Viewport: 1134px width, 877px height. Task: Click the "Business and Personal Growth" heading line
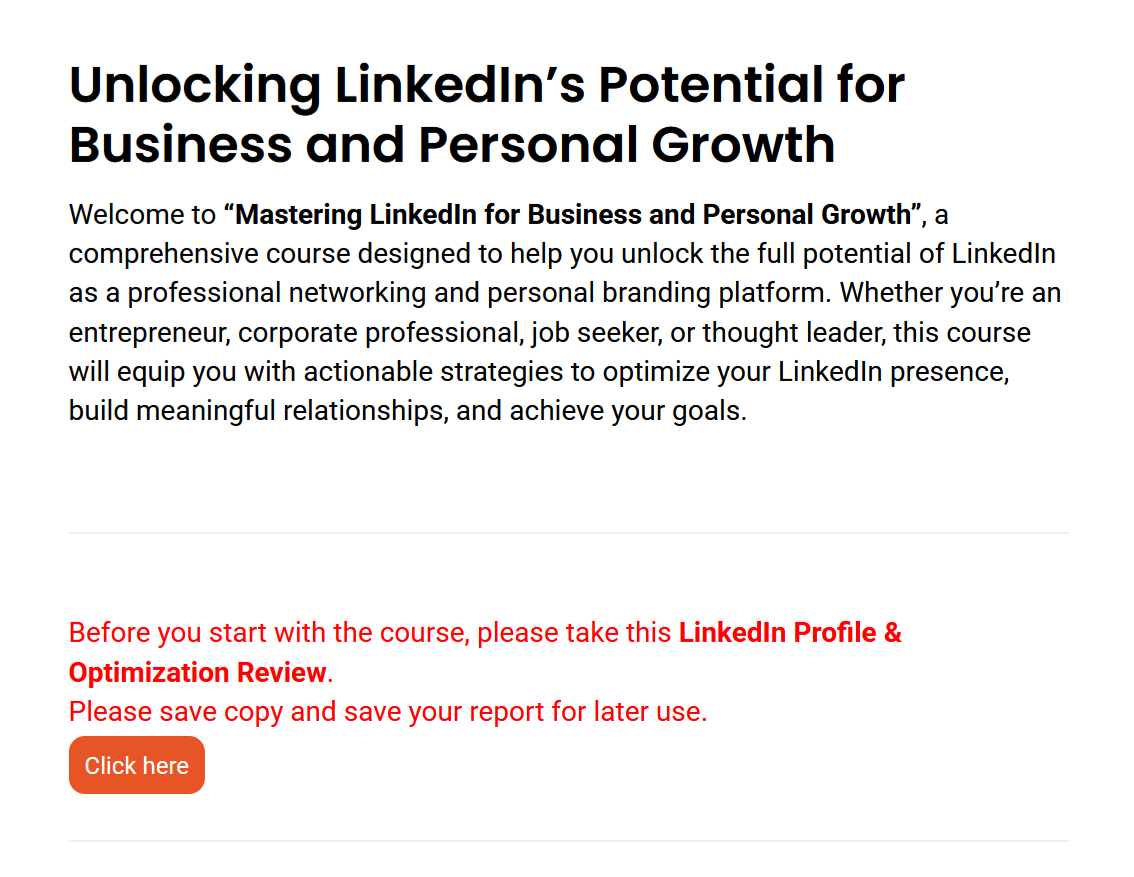tap(452, 145)
